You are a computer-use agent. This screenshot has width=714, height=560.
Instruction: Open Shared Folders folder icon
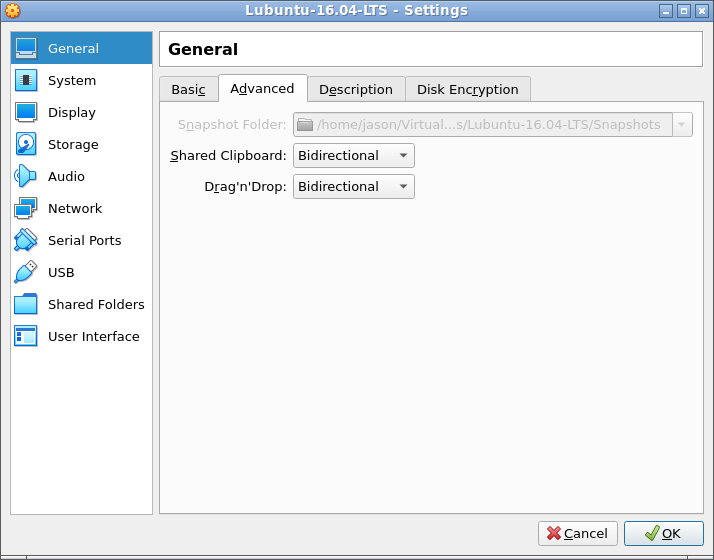(26, 304)
